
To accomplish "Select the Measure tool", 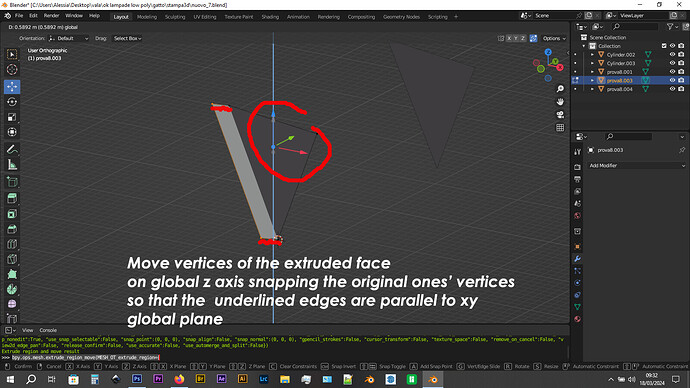I will point(12,165).
